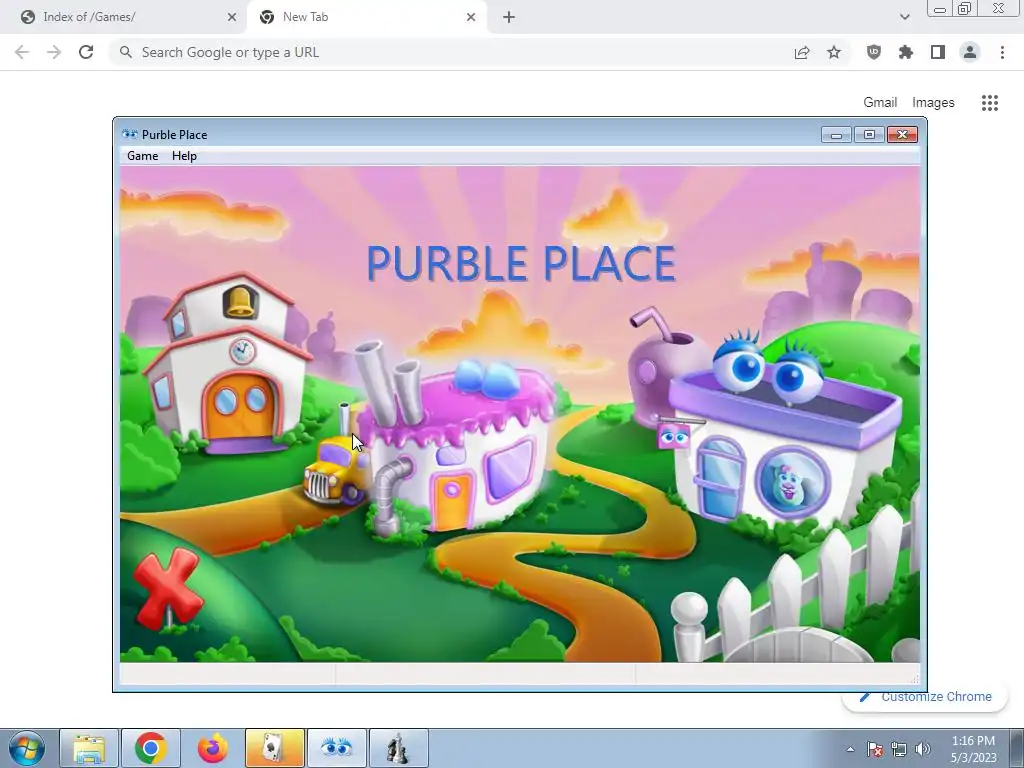Viewport: 1024px width, 768px height.
Task: Open Windows Explorer from the taskbar
Action: click(89, 748)
